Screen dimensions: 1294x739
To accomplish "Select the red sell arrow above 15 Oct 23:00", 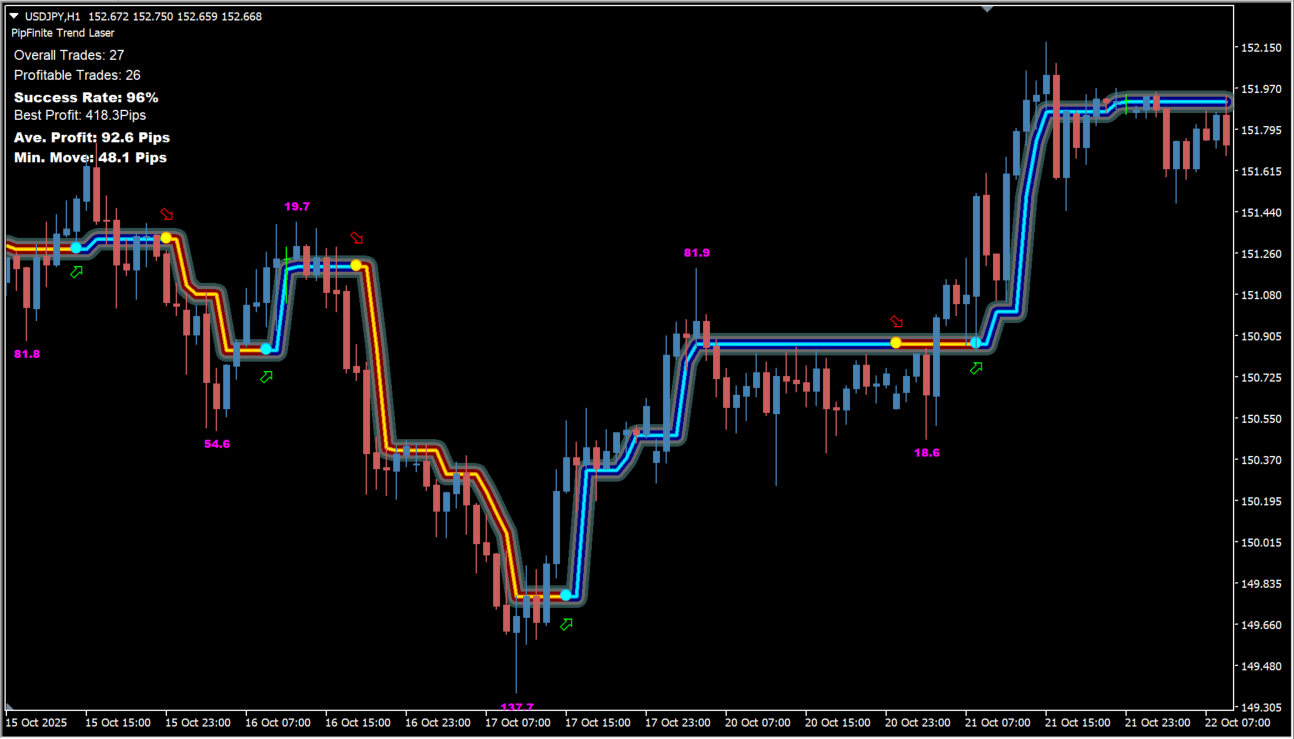I will (167, 213).
